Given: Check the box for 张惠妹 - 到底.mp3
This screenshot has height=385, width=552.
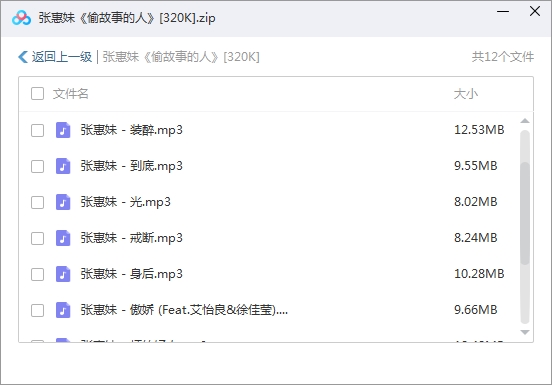Looking at the screenshot, I should coord(37,166).
